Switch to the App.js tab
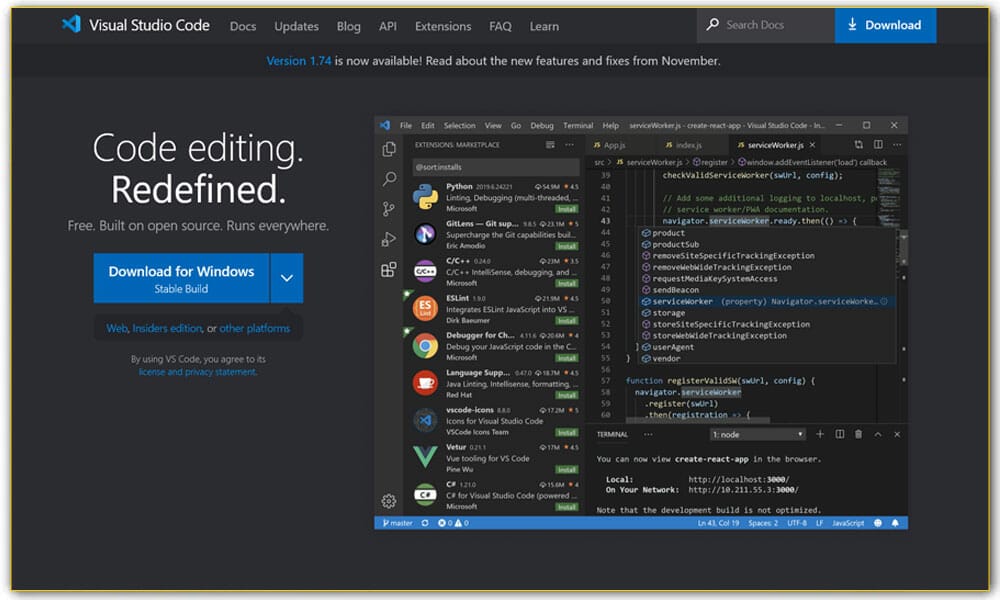 613,144
